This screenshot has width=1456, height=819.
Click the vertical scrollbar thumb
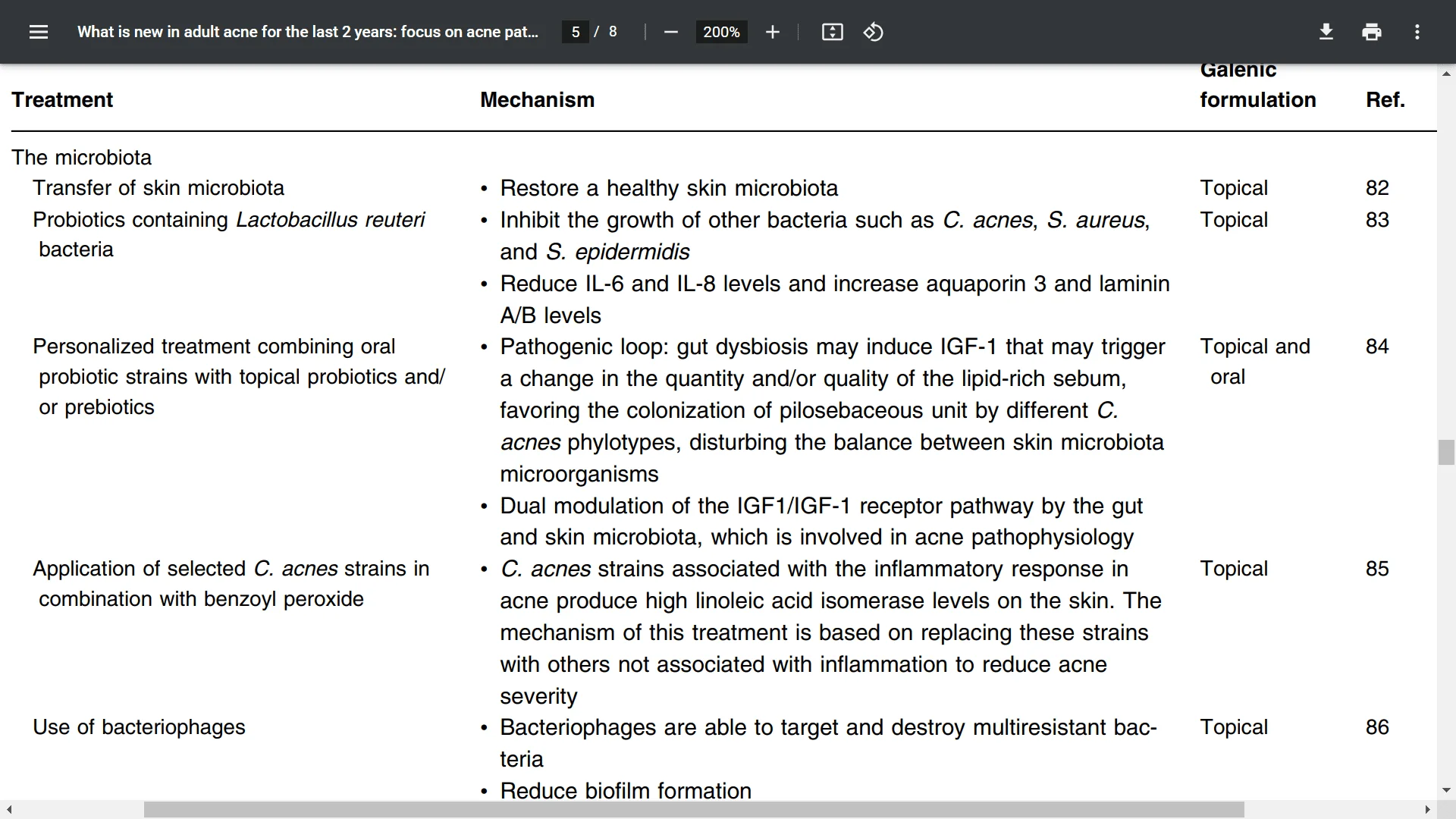coord(1446,452)
